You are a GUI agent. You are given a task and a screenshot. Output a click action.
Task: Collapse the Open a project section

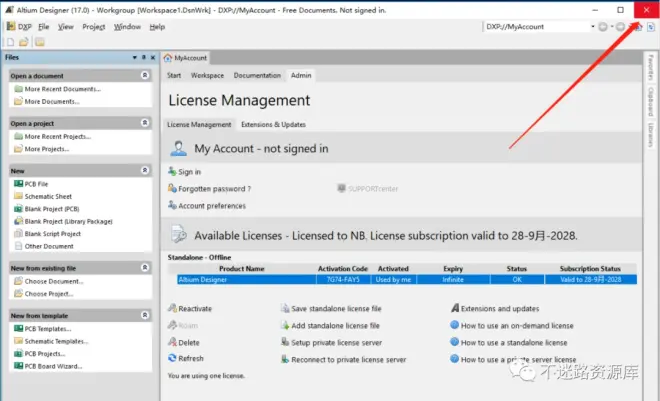tap(145, 123)
